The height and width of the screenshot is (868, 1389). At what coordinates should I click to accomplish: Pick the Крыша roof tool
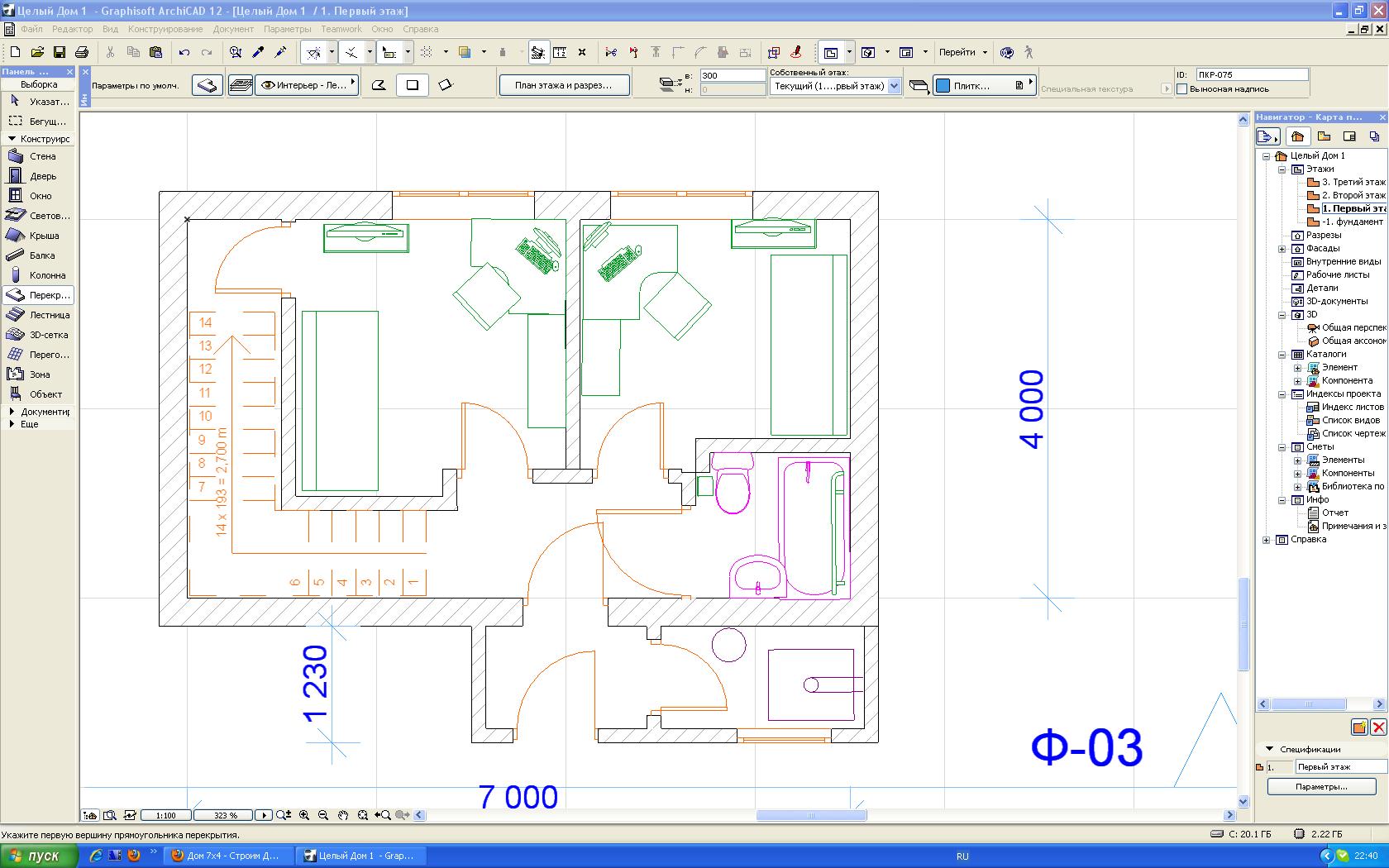click(38, 236)
